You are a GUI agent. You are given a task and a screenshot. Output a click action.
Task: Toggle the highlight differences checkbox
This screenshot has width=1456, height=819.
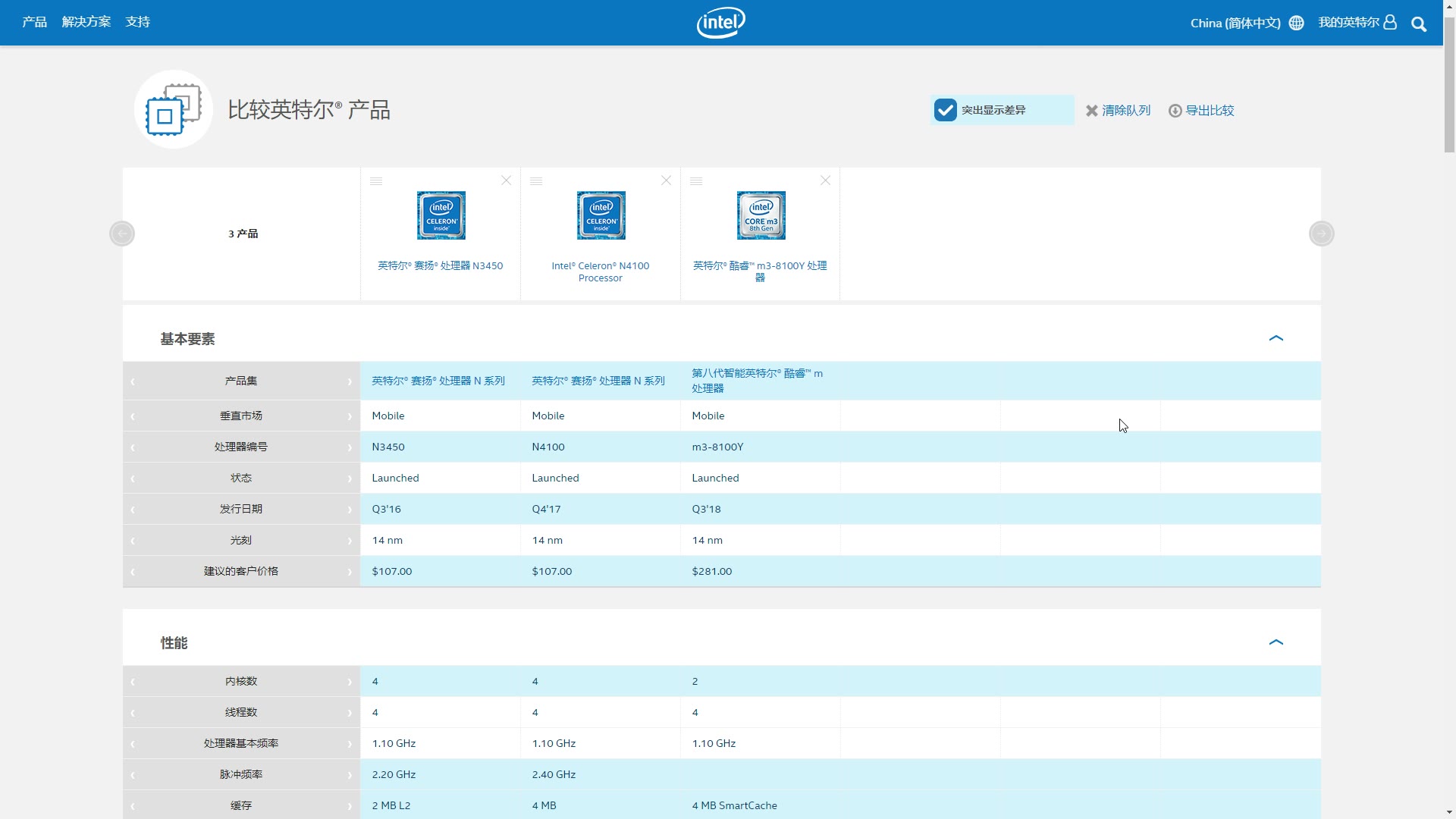(x=945, y=110)
